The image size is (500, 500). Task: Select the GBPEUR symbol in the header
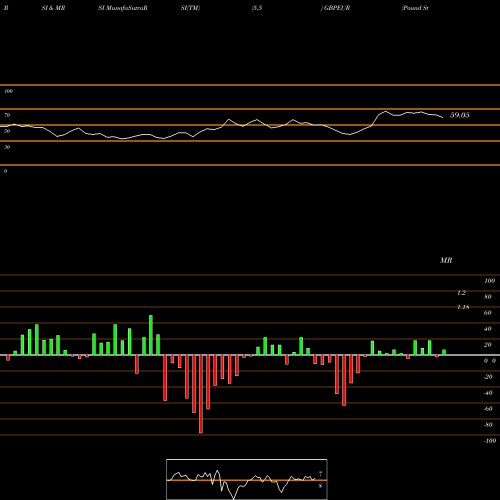click(x=337, y=8)
